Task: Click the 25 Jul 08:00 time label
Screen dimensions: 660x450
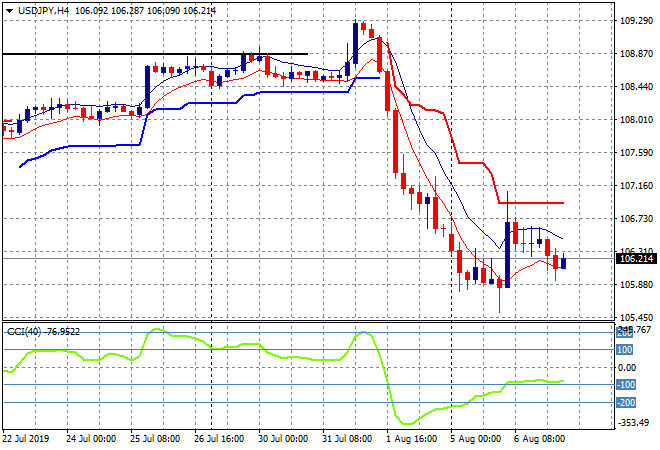Action: point(155,439)
